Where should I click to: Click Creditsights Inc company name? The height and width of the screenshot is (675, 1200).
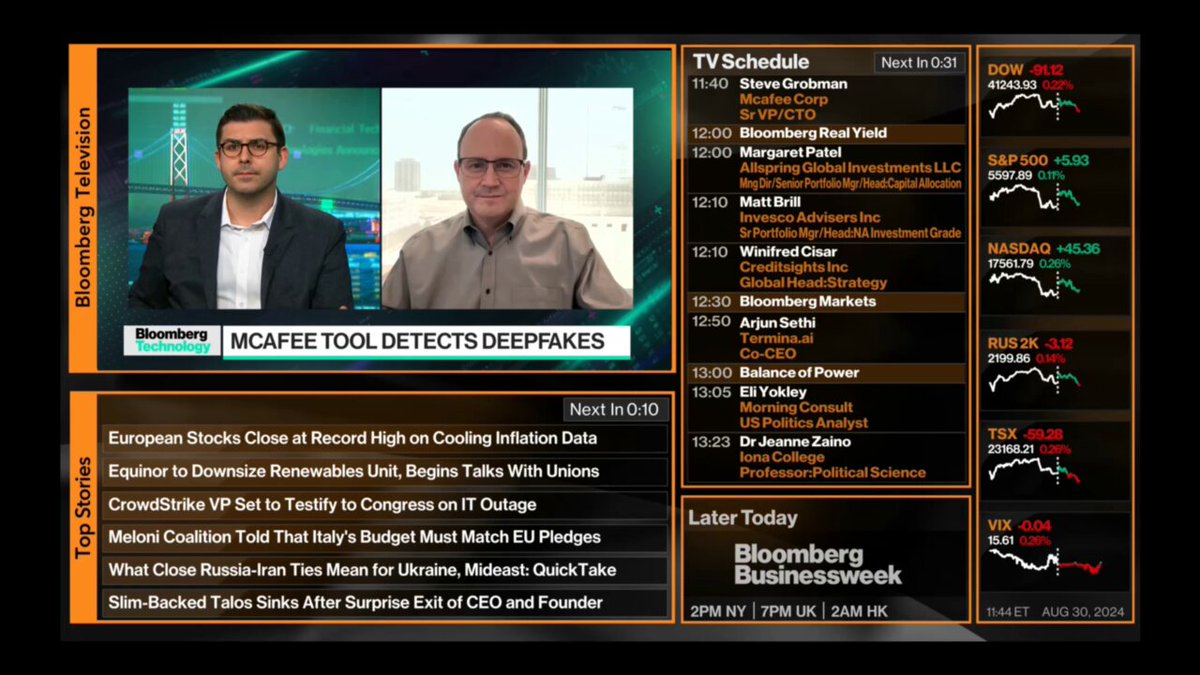[794, 268]
